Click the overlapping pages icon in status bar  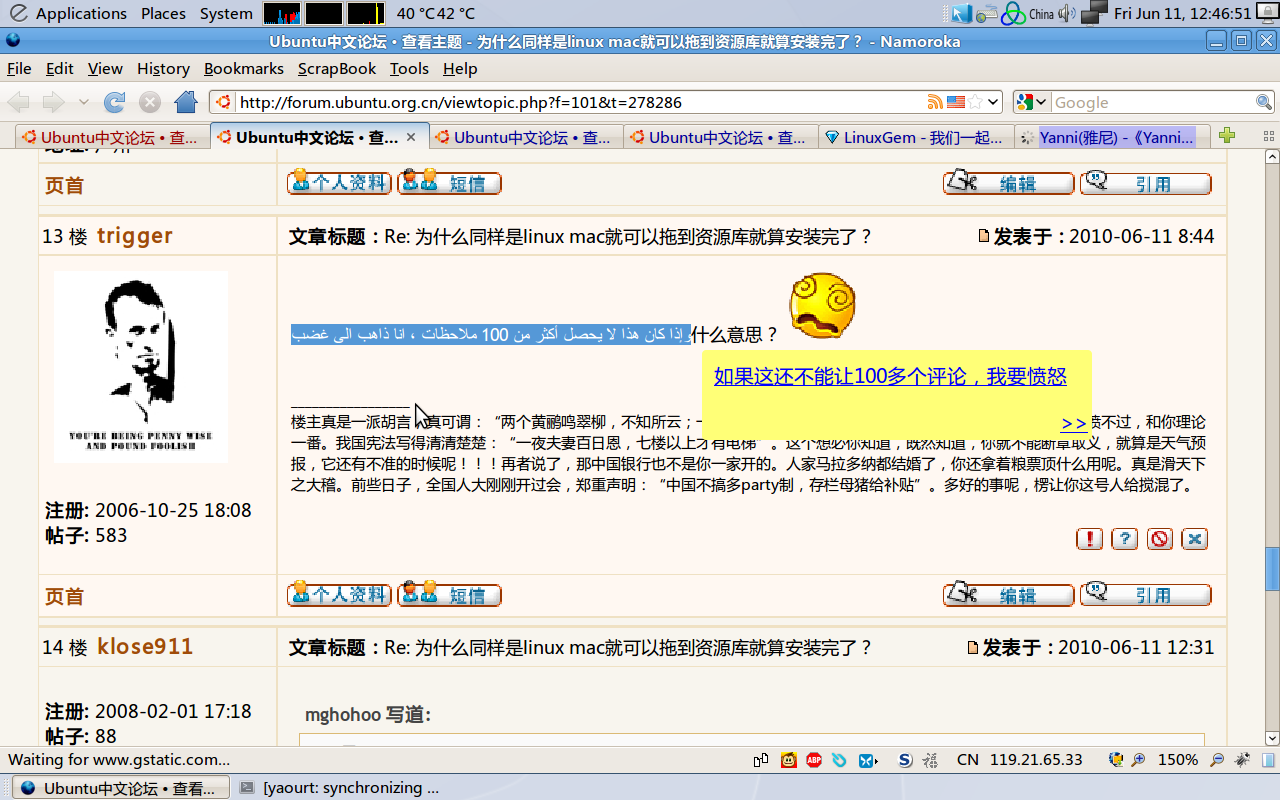(762, 760)
